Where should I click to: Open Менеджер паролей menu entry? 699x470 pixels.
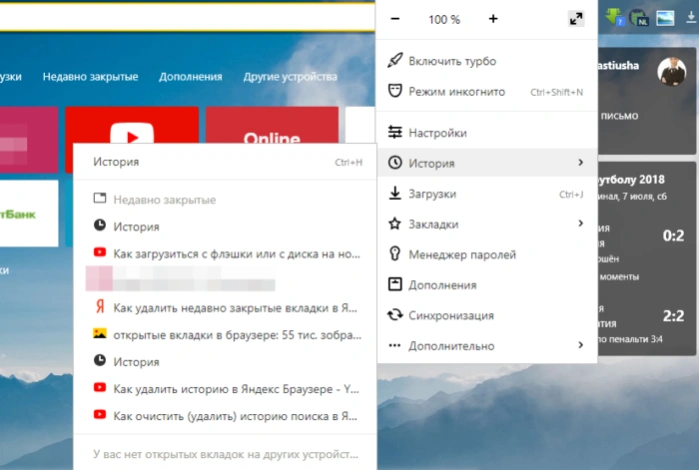(x=487, y=254)
